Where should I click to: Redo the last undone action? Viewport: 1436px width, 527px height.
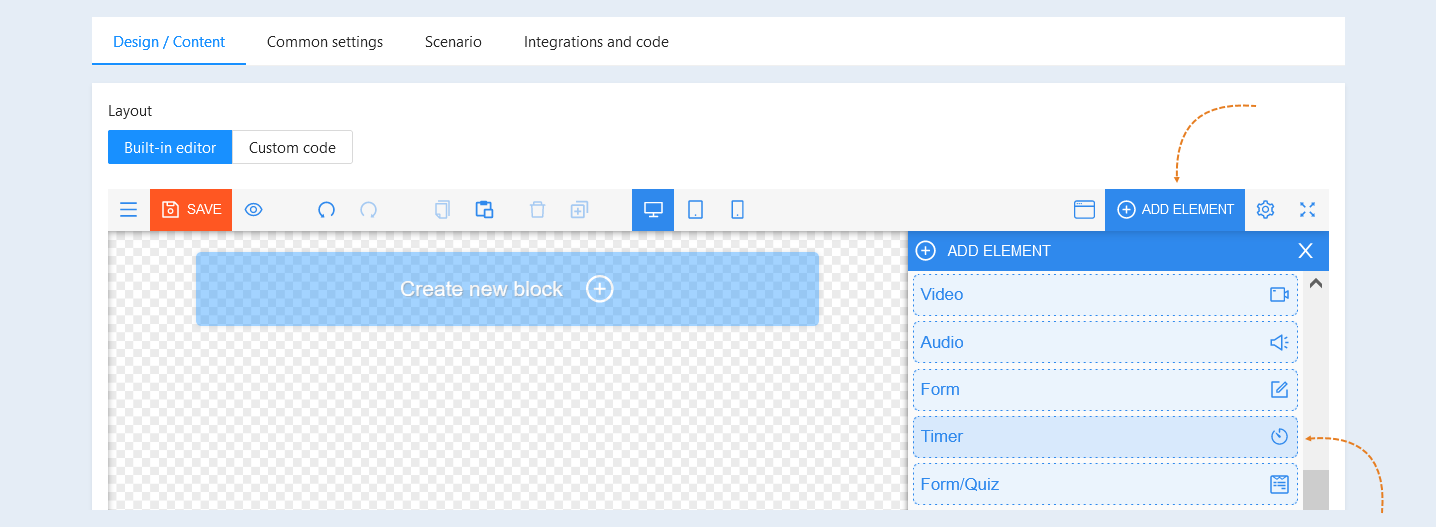(369, 210)
